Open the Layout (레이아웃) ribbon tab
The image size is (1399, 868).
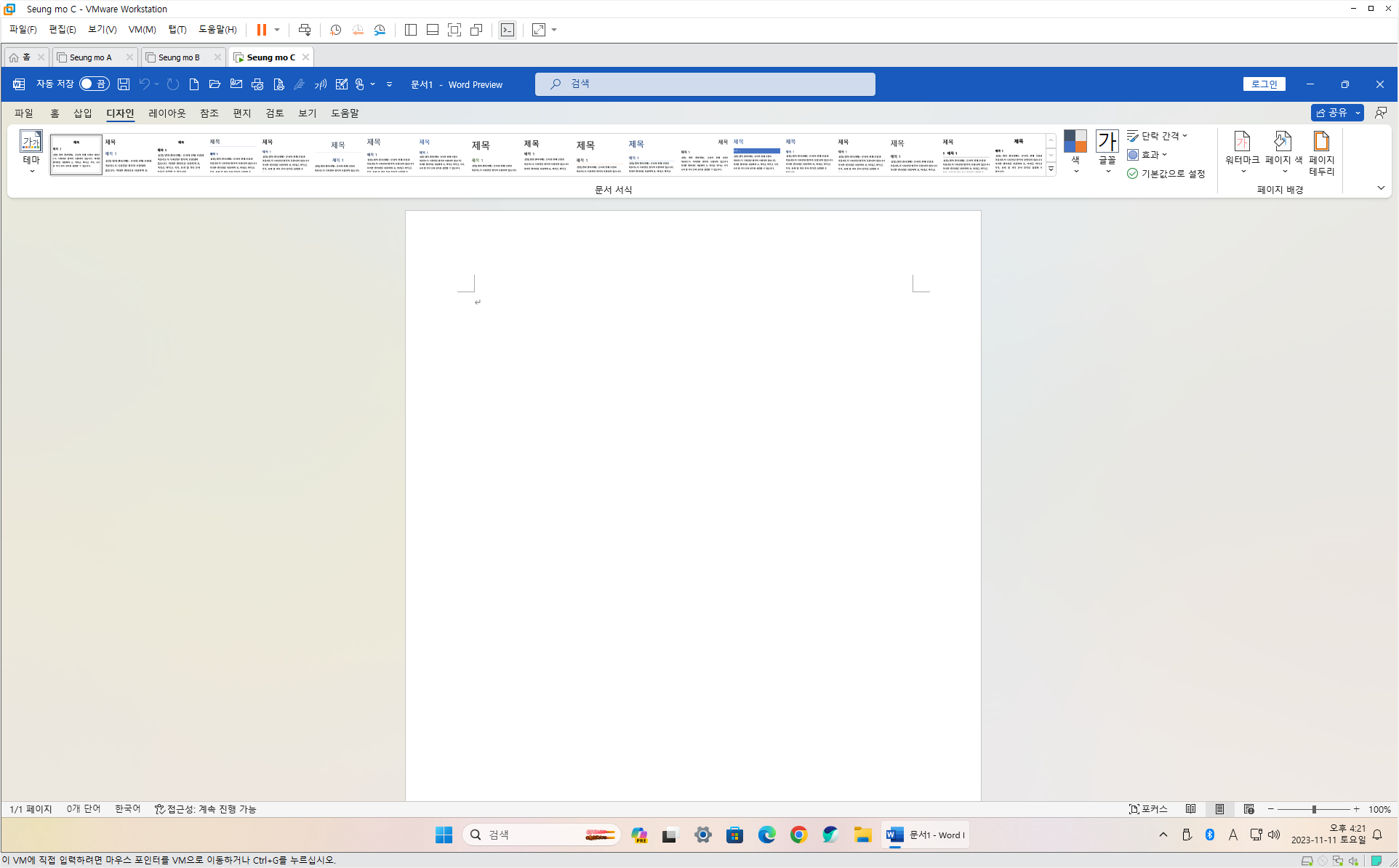coord(167,113)
